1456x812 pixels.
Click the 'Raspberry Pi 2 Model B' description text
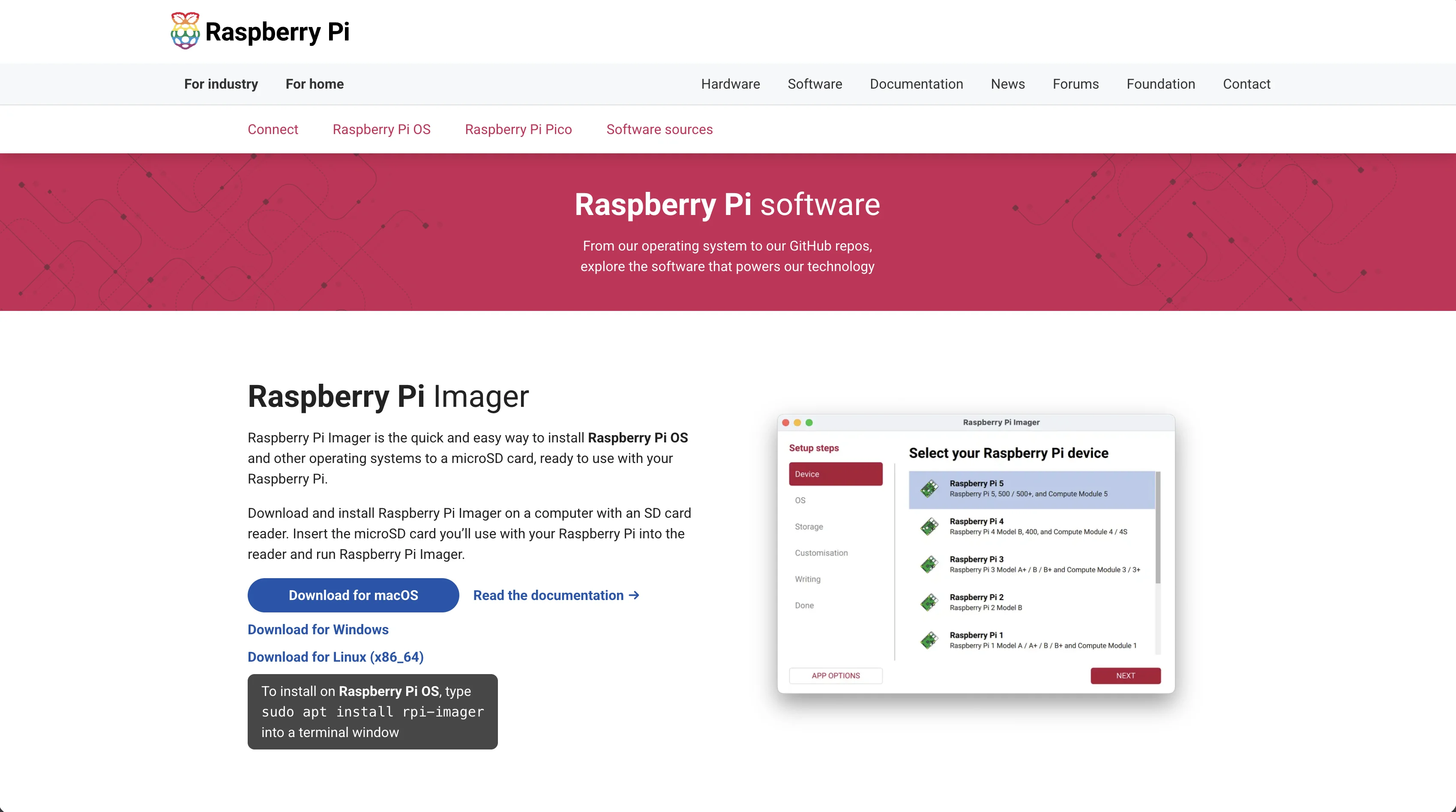[x=986, y=608]
